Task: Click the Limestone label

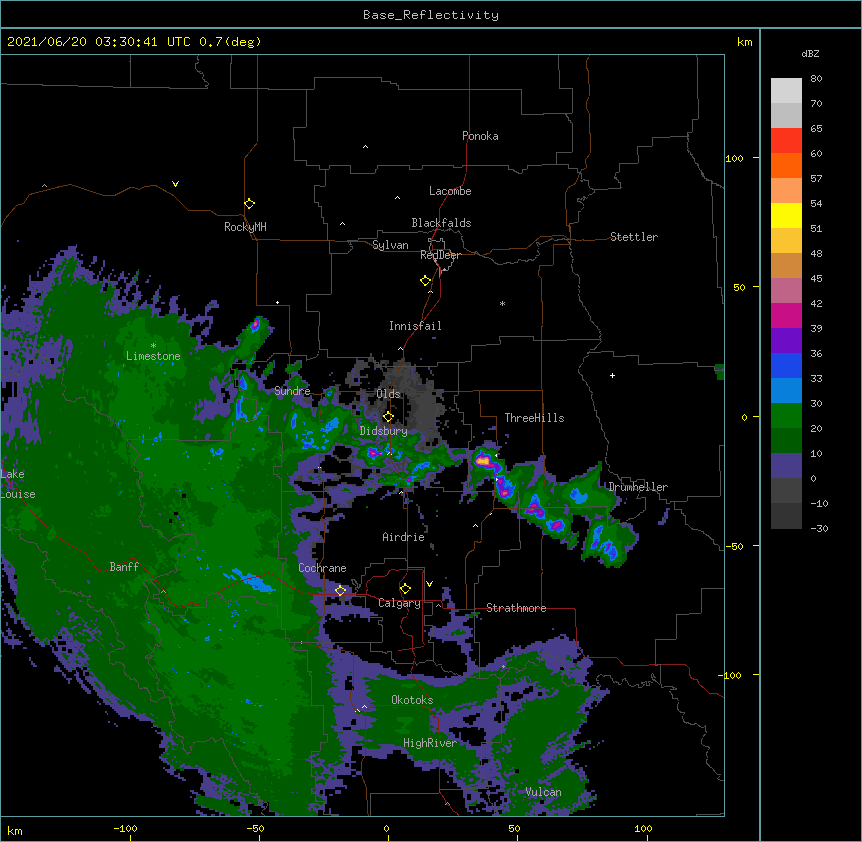Action: tap(153, 356)
